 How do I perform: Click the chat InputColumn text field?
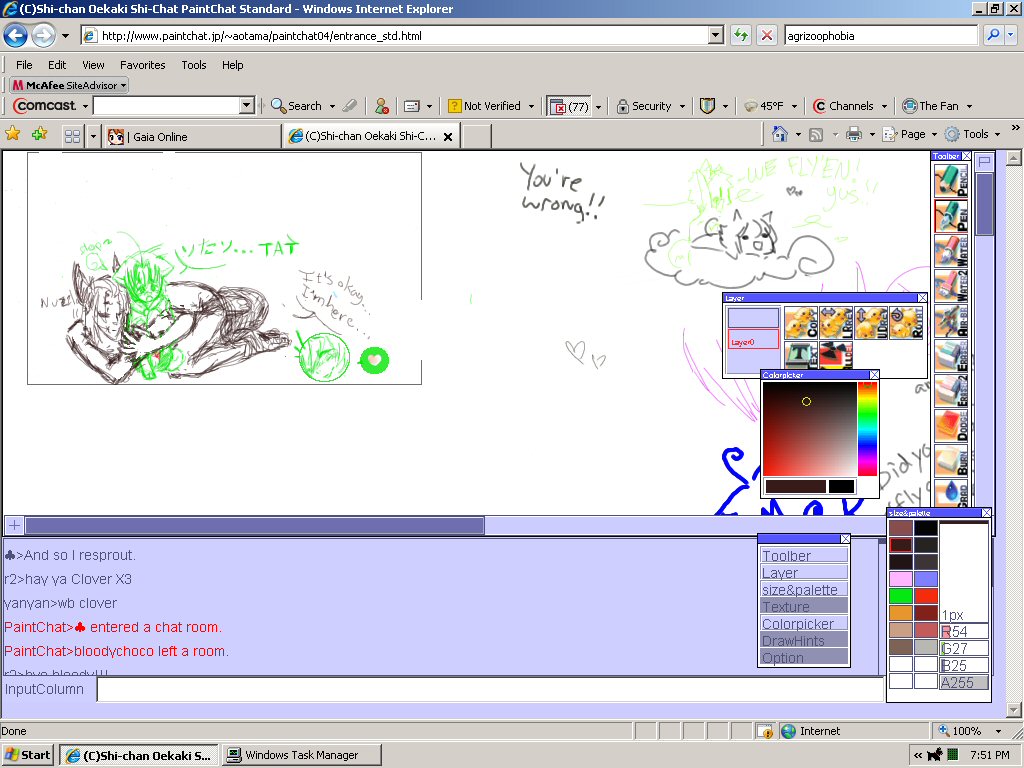(490, 690)
